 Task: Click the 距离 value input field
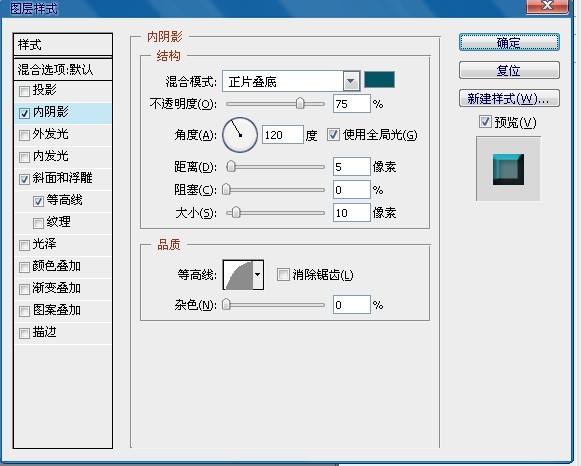pos(352,167)
